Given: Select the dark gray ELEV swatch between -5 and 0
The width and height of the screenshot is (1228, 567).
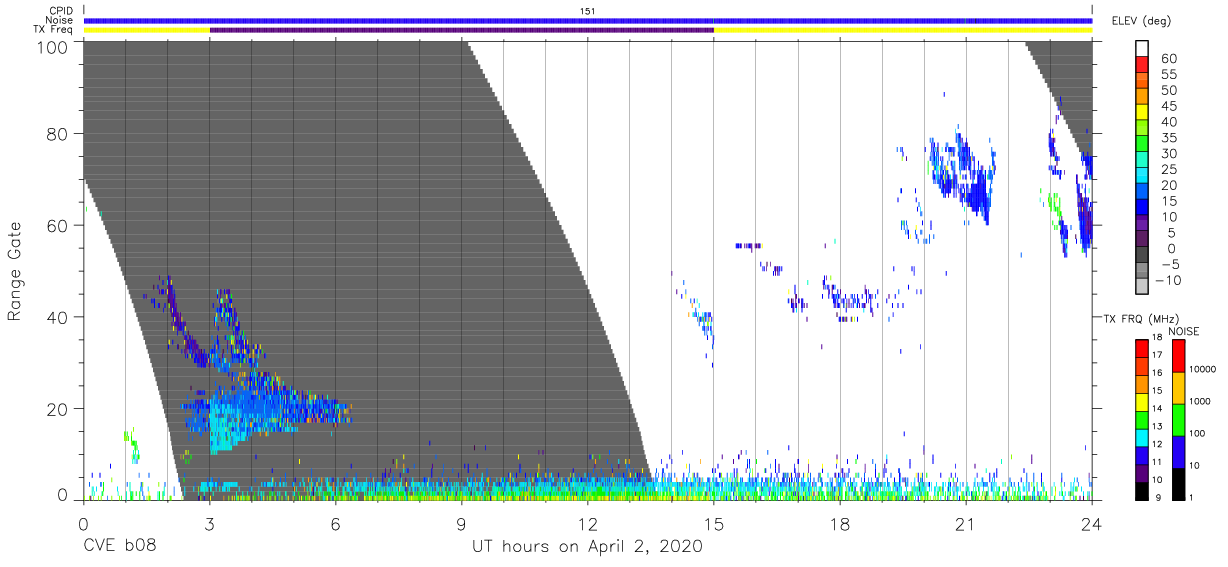Looking at the screenshot, I should [1141, 256].
